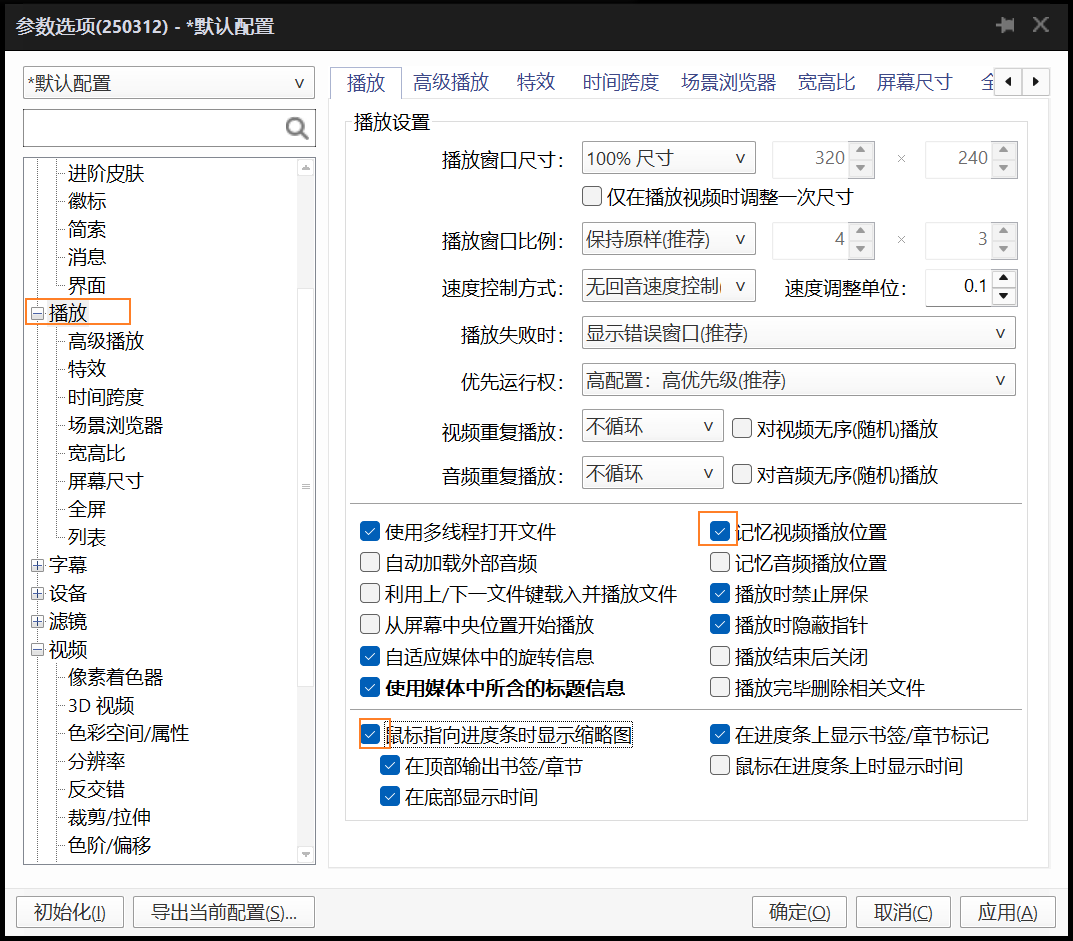Open the 视频重复播放 dropdown
Image resolution: width=1073 pixels, height=941 pixels.
click(652, 426)
